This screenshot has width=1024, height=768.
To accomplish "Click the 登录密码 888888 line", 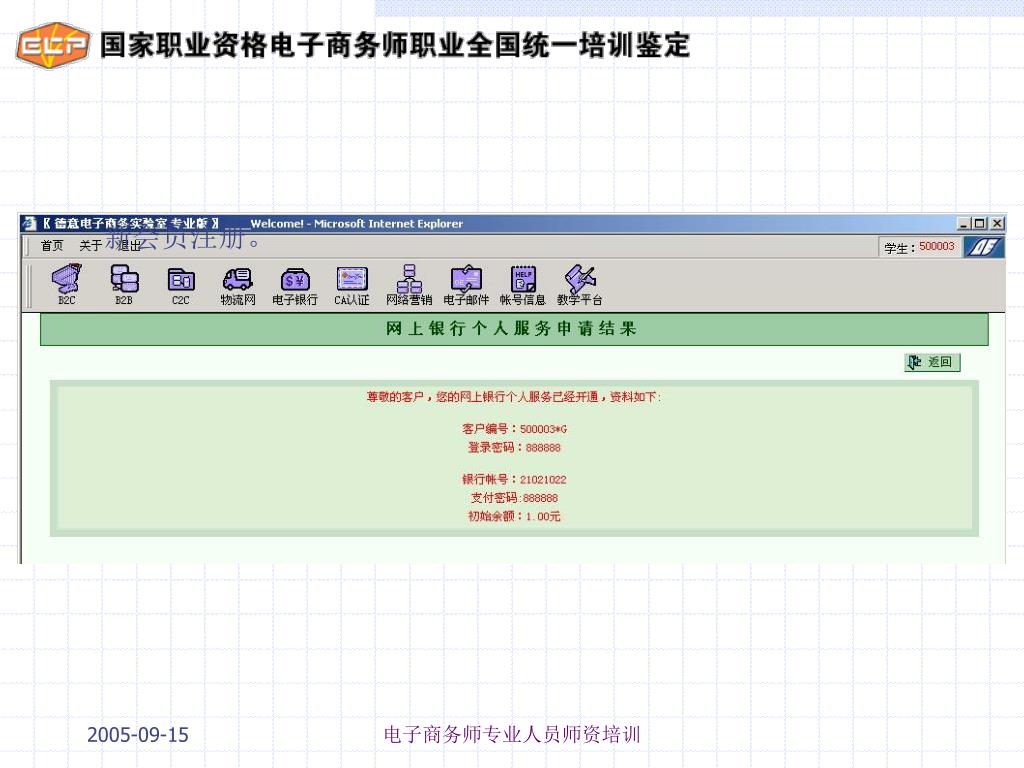I will (x=514, y=447).
